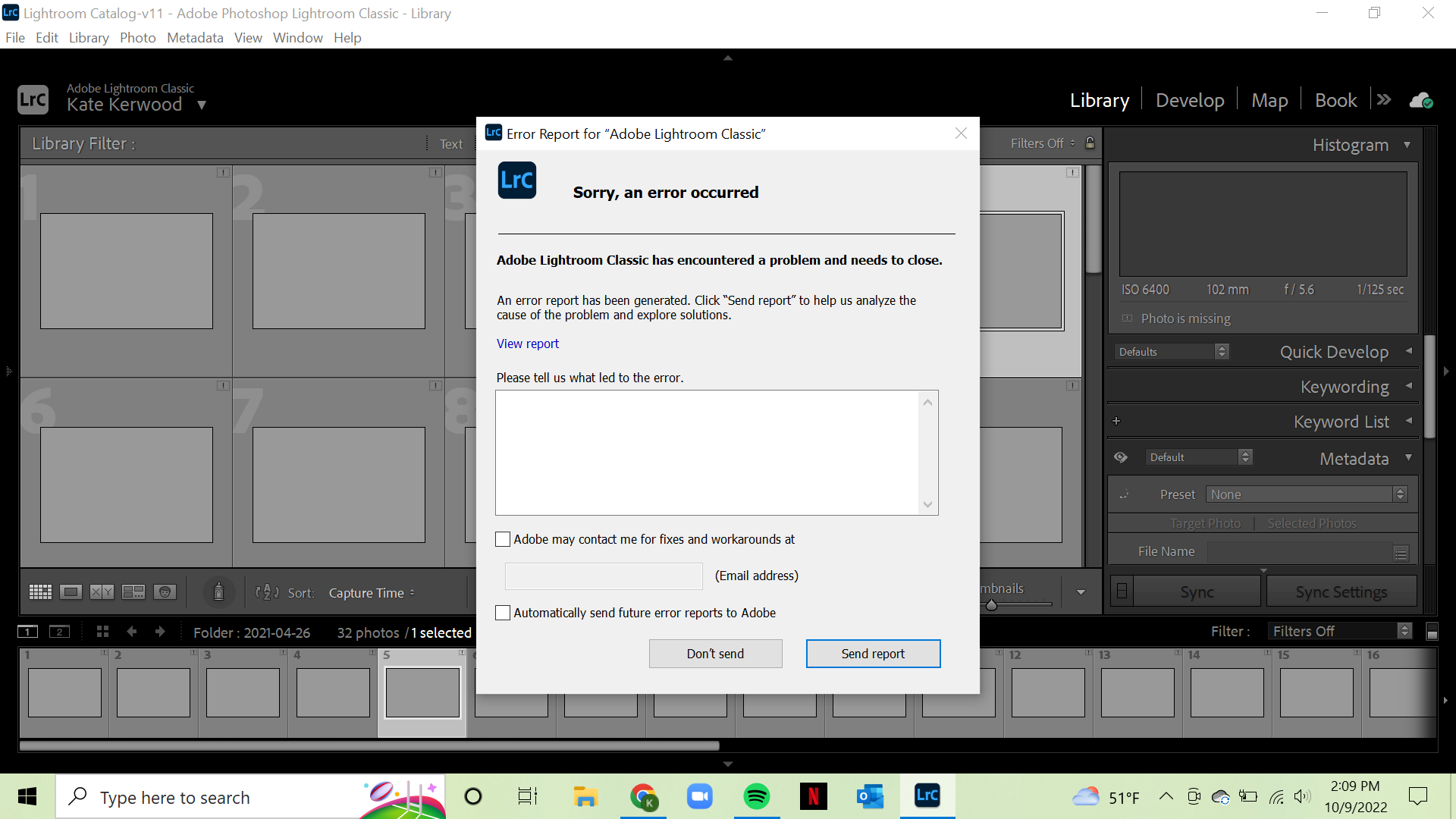Open the metadata Preset None dropdown
Image resolution: width=1456 pixels, height=819 pixels.
point(1306,494)
